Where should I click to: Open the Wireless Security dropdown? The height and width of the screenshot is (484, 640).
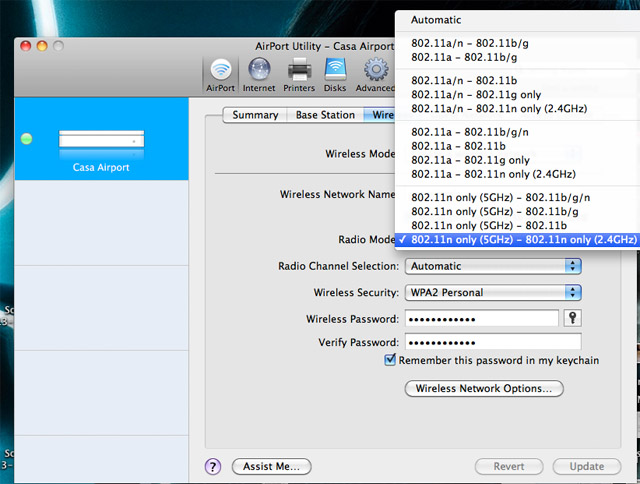pos(493,293)
